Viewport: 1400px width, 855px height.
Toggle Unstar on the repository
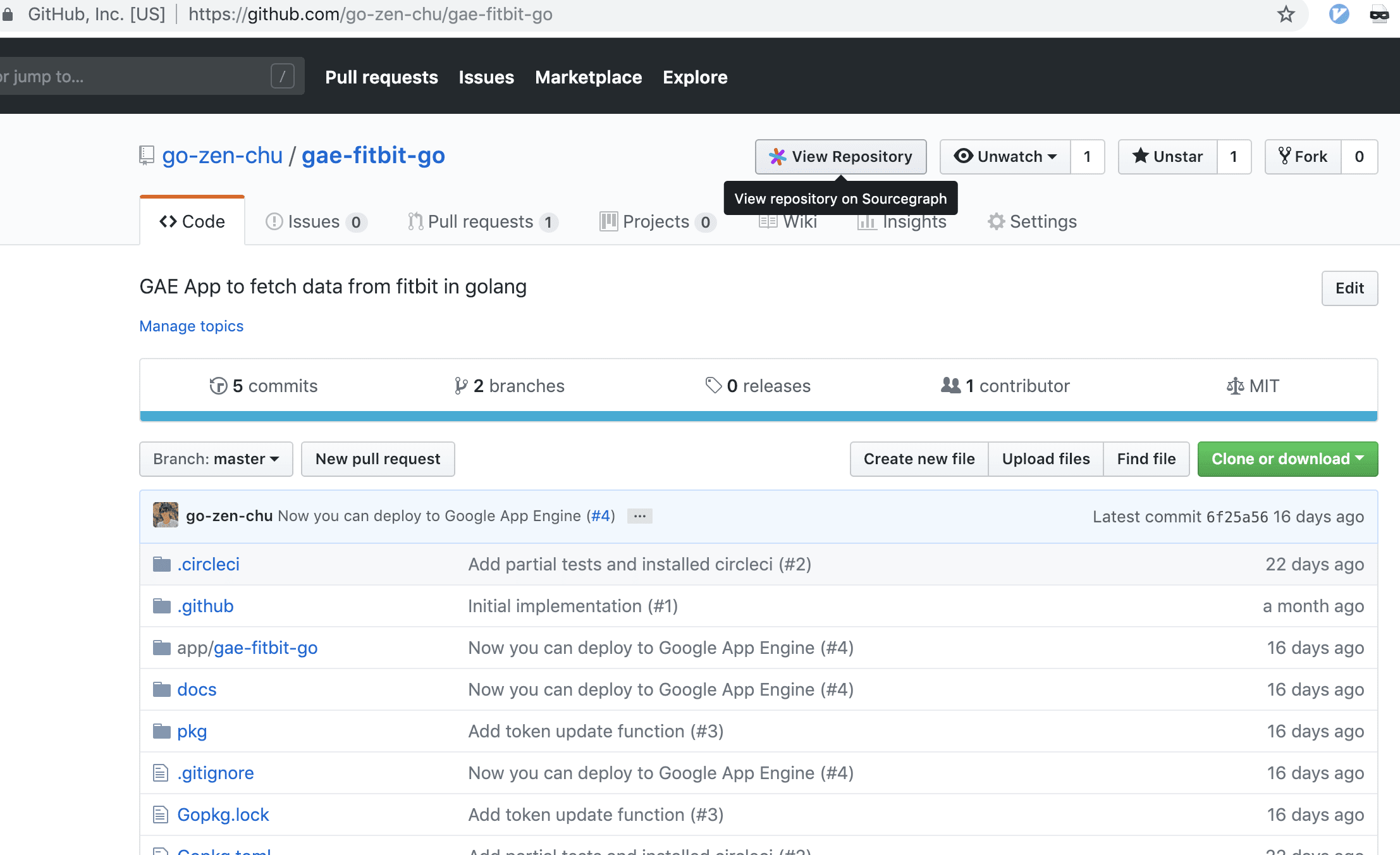(1168, 156)
